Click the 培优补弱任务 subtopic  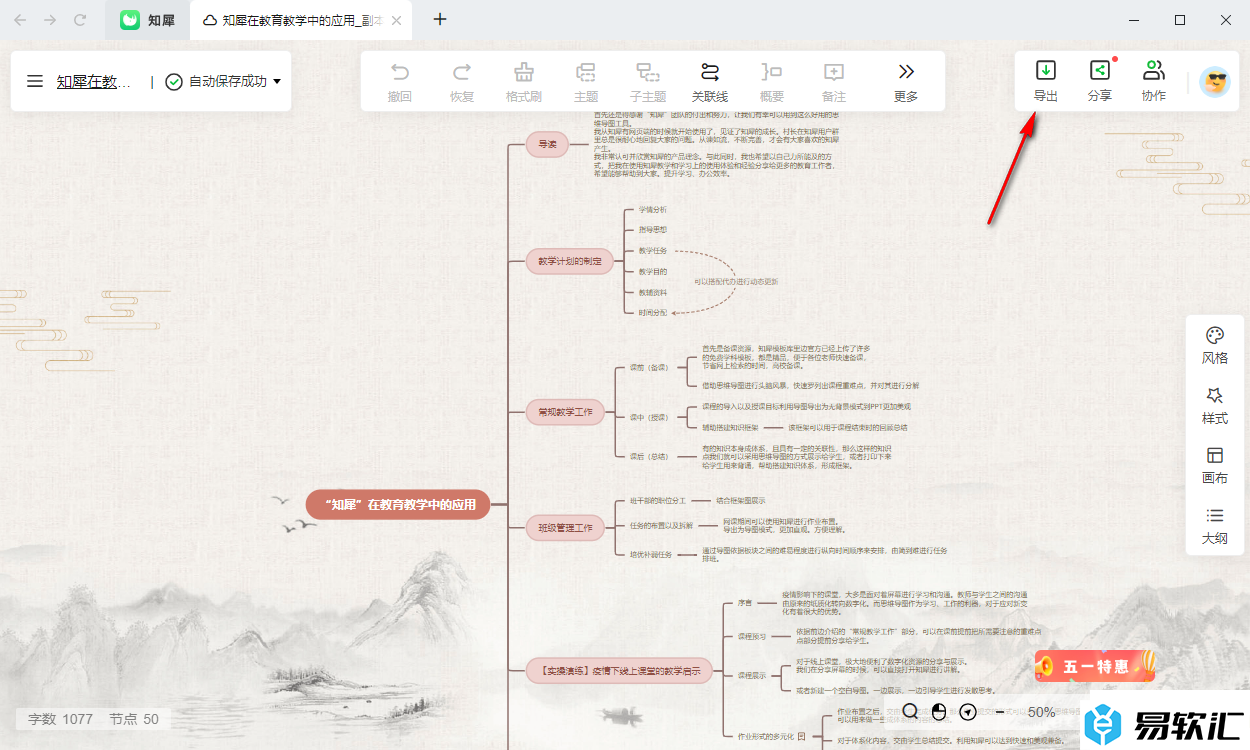[651, 554]
